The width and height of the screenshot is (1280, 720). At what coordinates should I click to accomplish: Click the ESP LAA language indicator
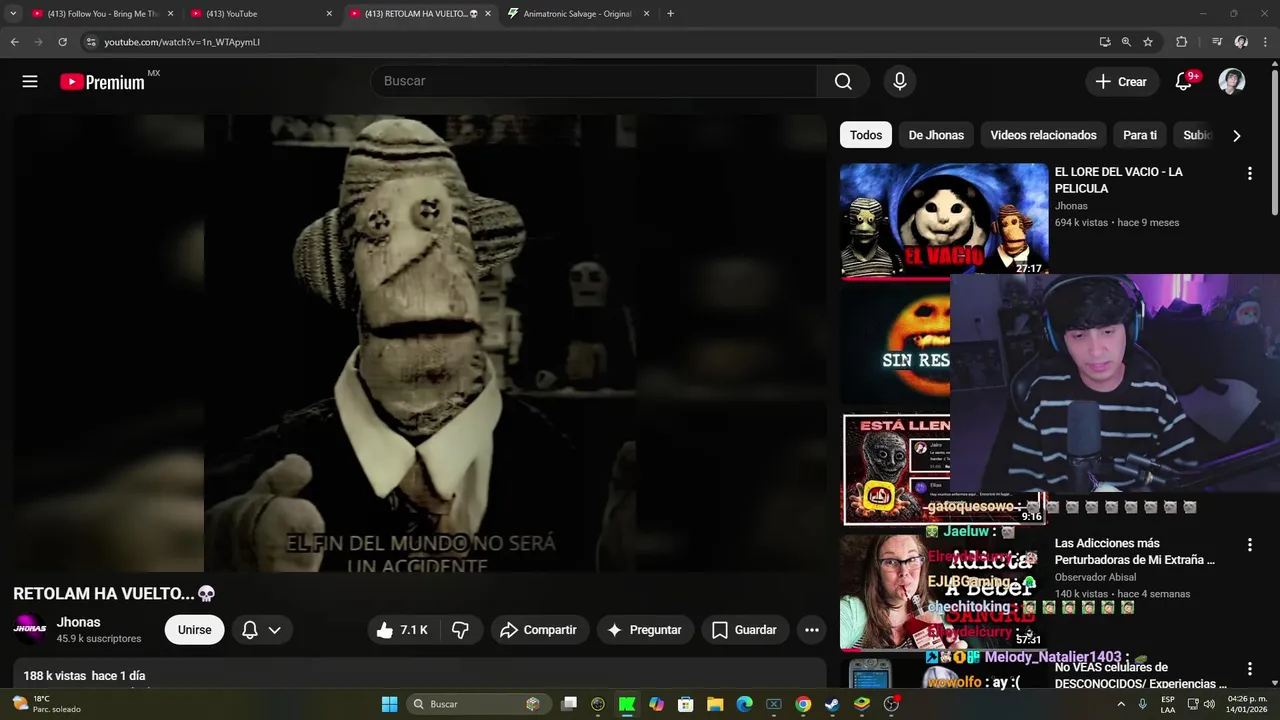pos(1168,704)
